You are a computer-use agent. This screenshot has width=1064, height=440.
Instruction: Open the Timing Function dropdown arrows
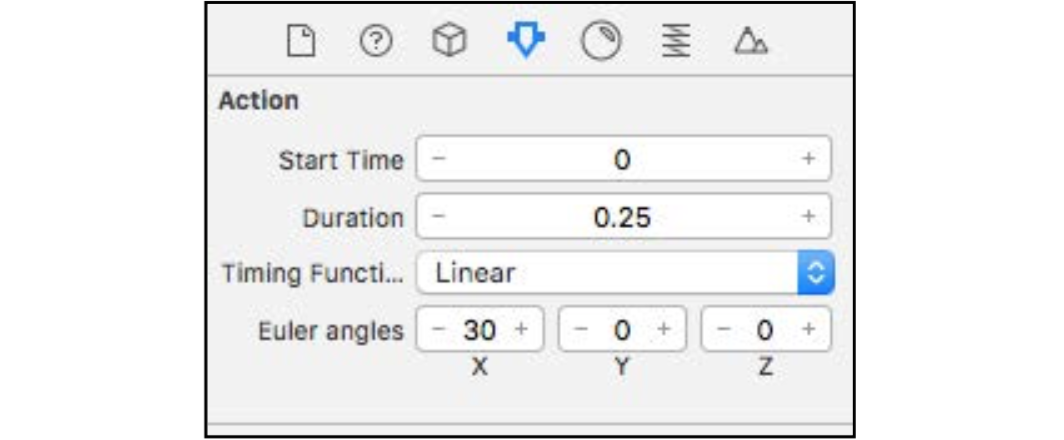(x=816, y=273)
